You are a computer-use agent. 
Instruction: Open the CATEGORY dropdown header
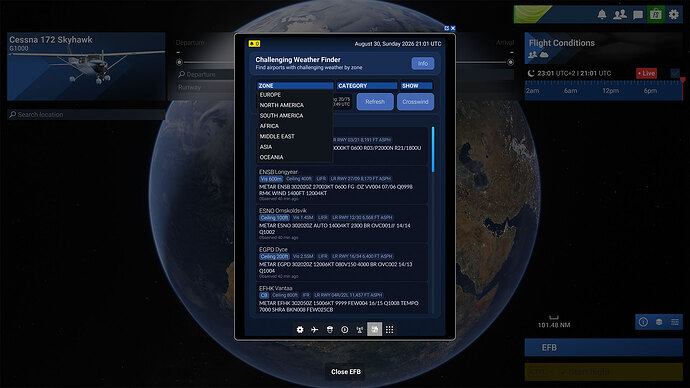(367, 86)
